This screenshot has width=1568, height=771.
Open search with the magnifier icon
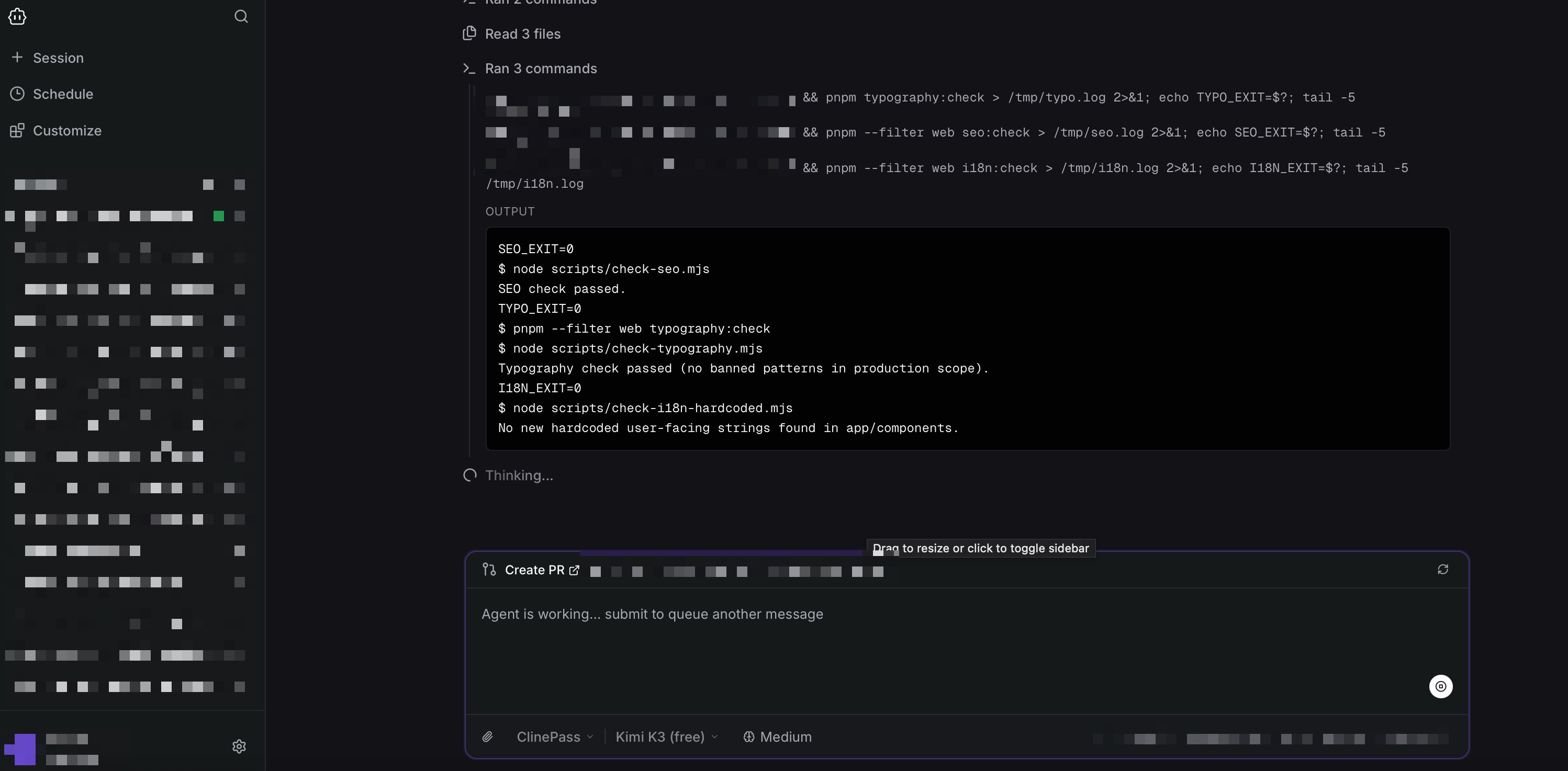pos(241,16)
